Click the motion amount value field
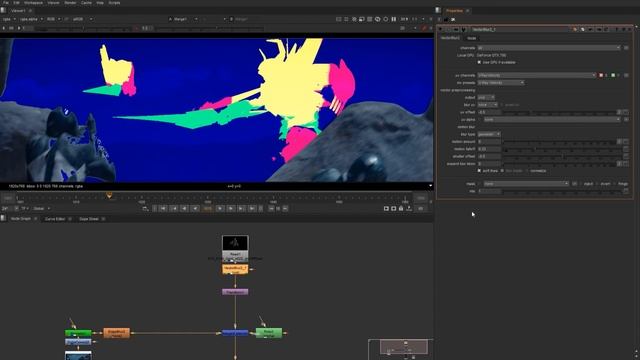The height and width of the screenshot is (360, 640). pos(489,141)
